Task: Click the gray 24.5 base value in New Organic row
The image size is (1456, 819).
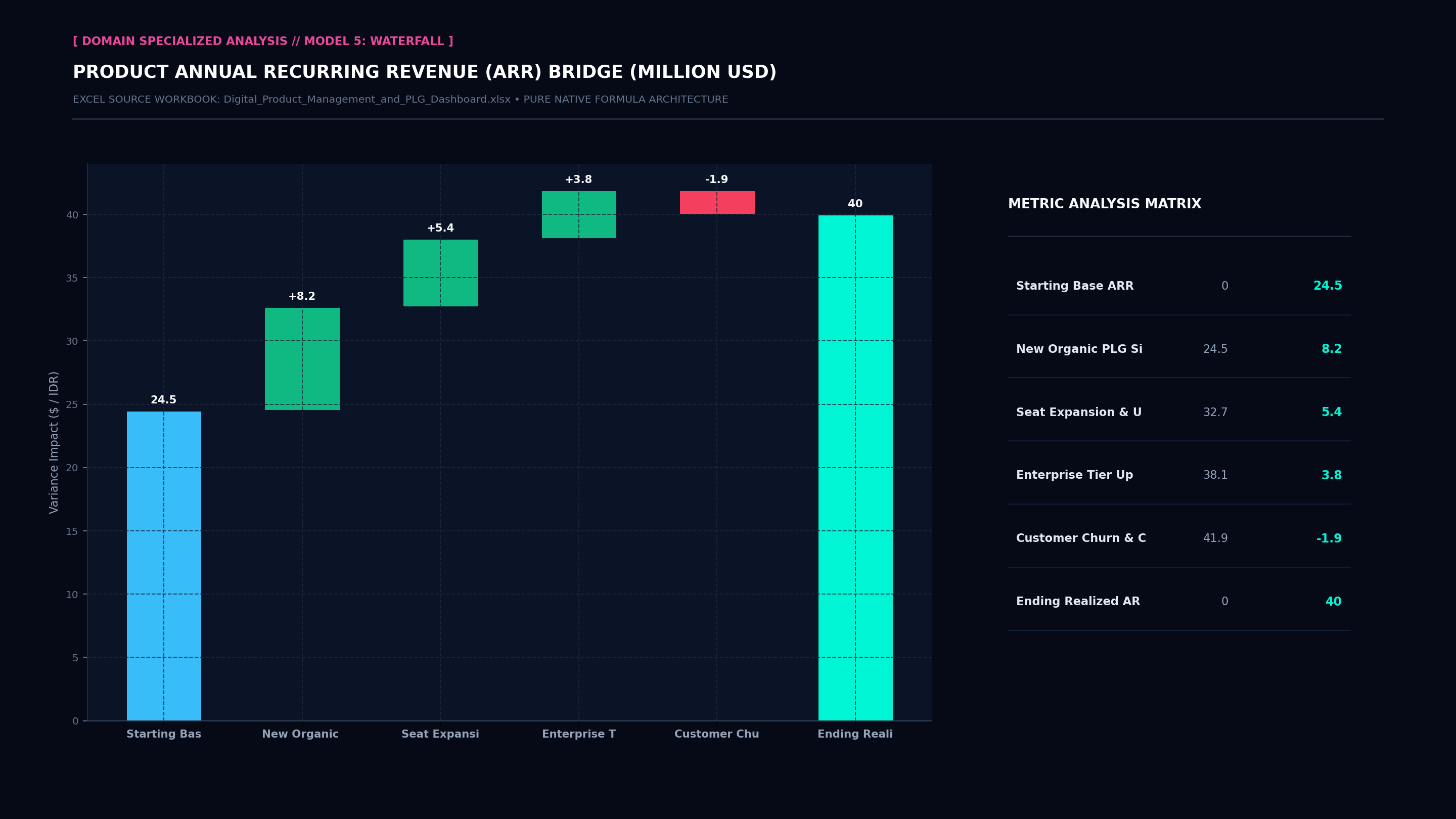Action: [1215, 349]
